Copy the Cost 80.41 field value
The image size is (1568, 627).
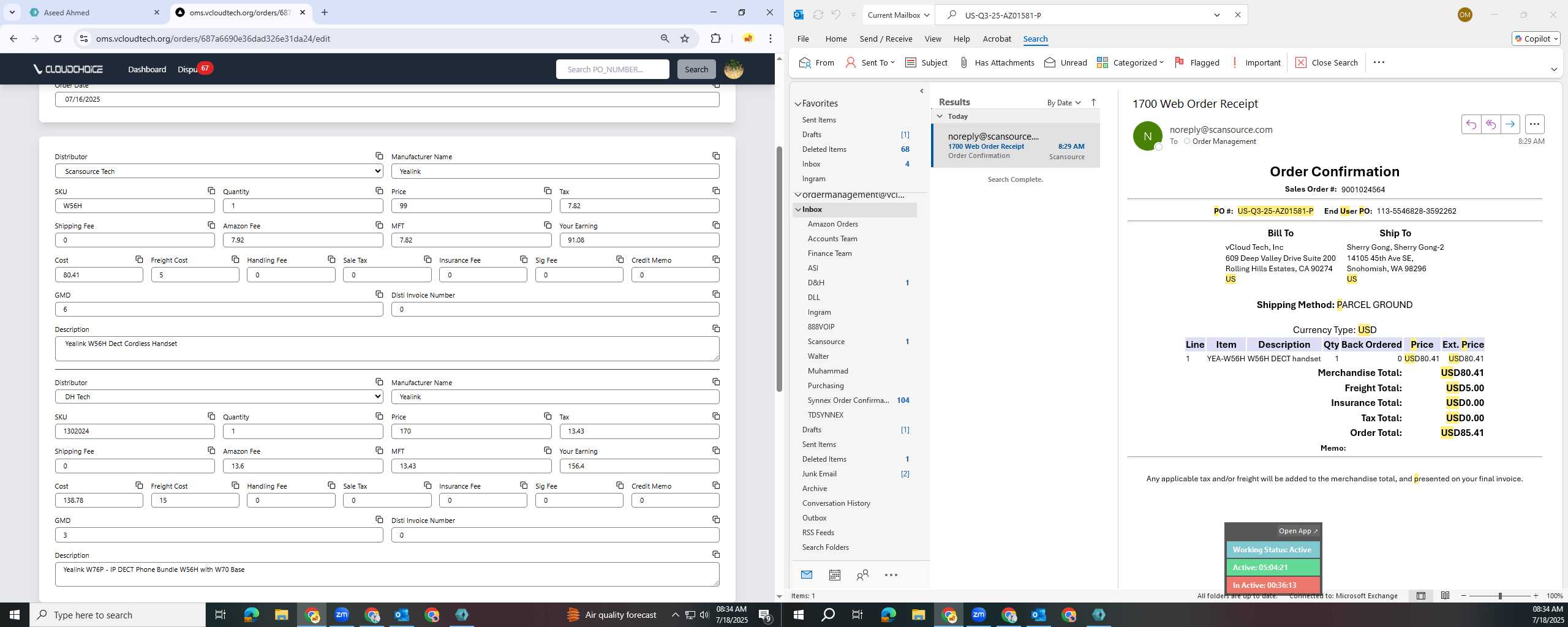(139, 260)
